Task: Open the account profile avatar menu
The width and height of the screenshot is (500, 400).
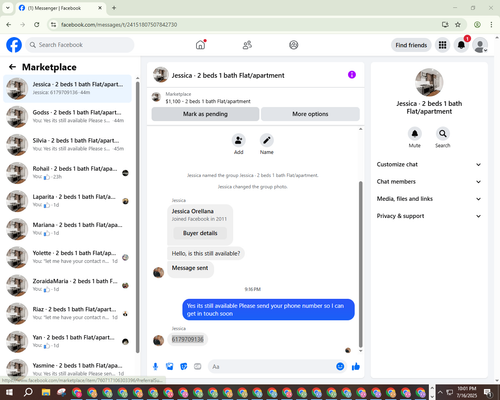Action: pyautogui.click(x=480, y=45)
